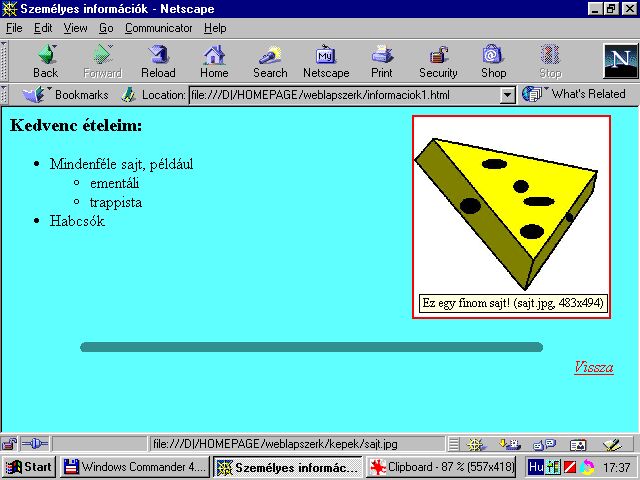Click the "Habcsók" list item
Image resolution: width=640 pixels, height=480 pixels.
(77, 221)
